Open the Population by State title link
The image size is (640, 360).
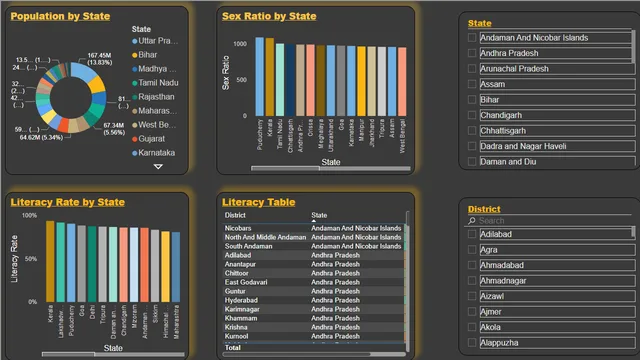[x=60, y=16]
